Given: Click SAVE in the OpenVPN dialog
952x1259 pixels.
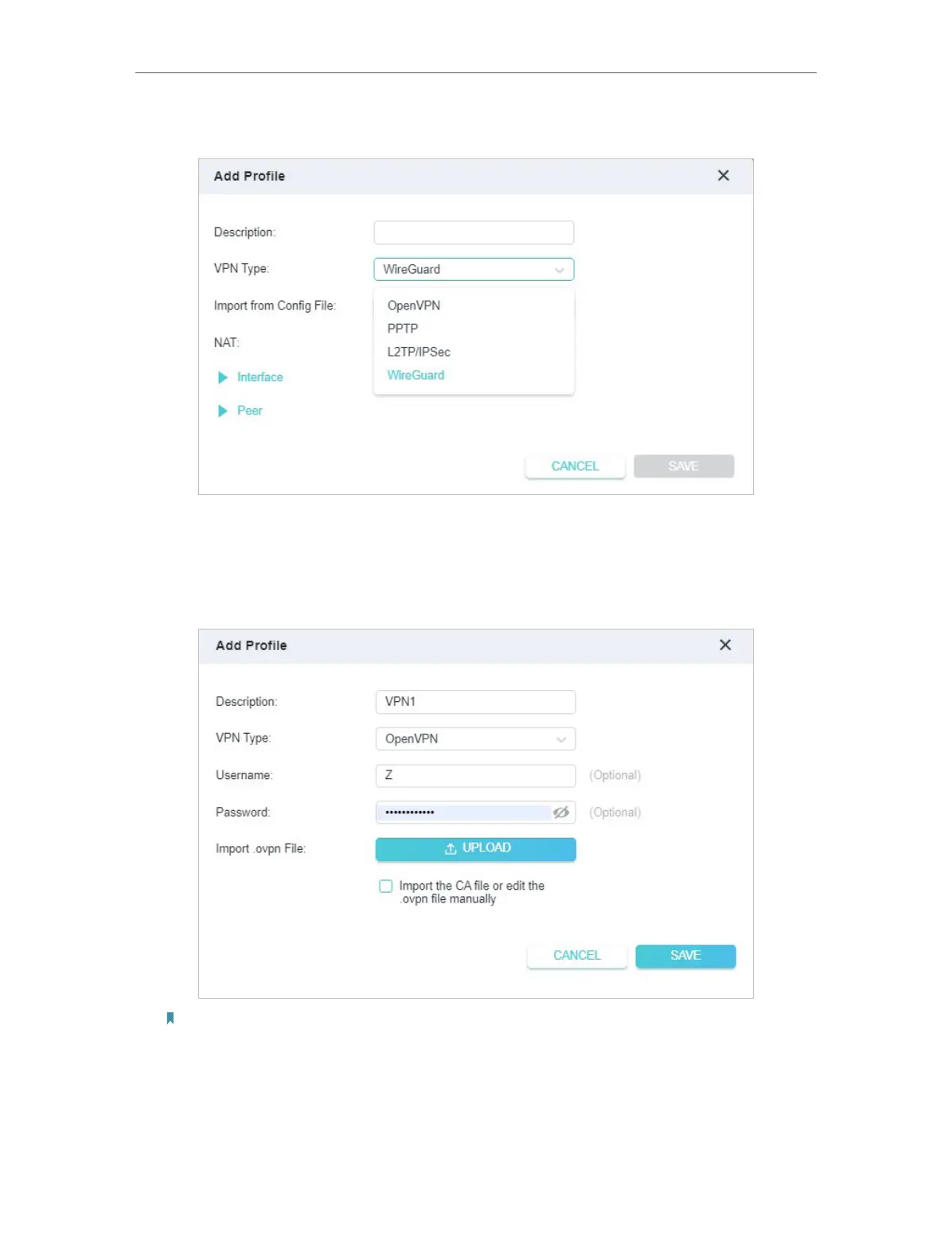Looking at the screenshot, I should (x=685, y=956).
